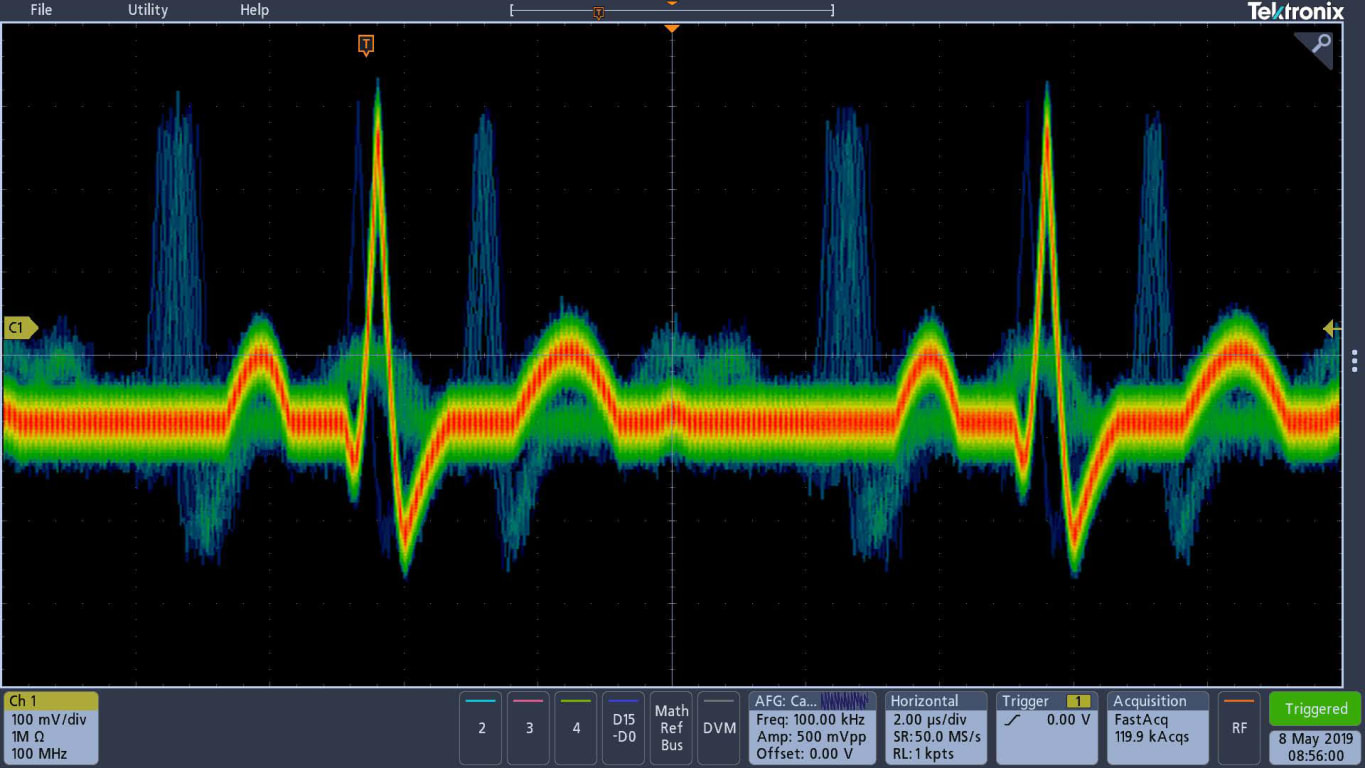Image resolution: width=1365 pixels, height=768 pixels.
Task: Open the AFG generator settings badge
Action: tap(812, 728)
